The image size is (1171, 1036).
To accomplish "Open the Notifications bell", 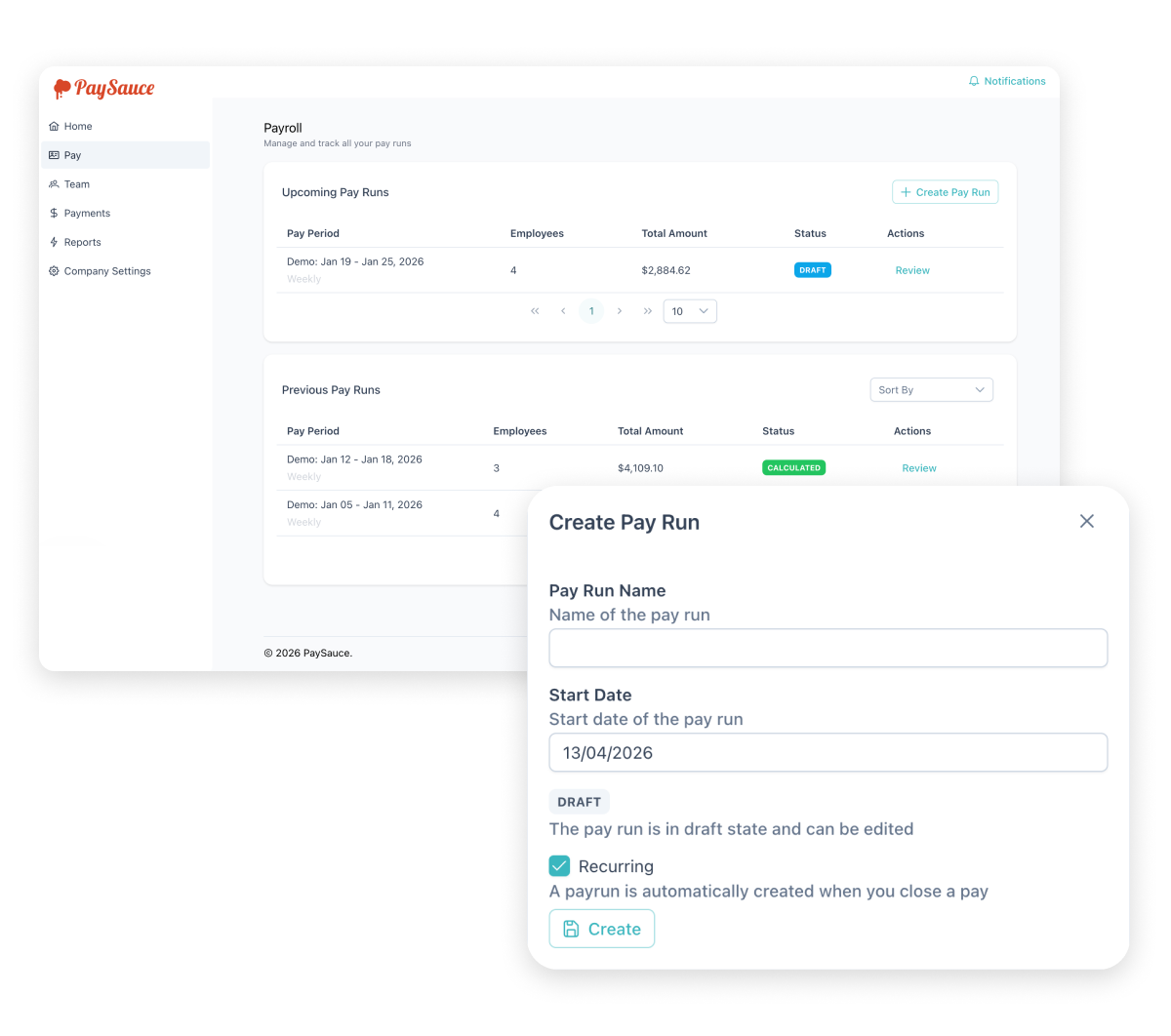I will pos(1006,81).
